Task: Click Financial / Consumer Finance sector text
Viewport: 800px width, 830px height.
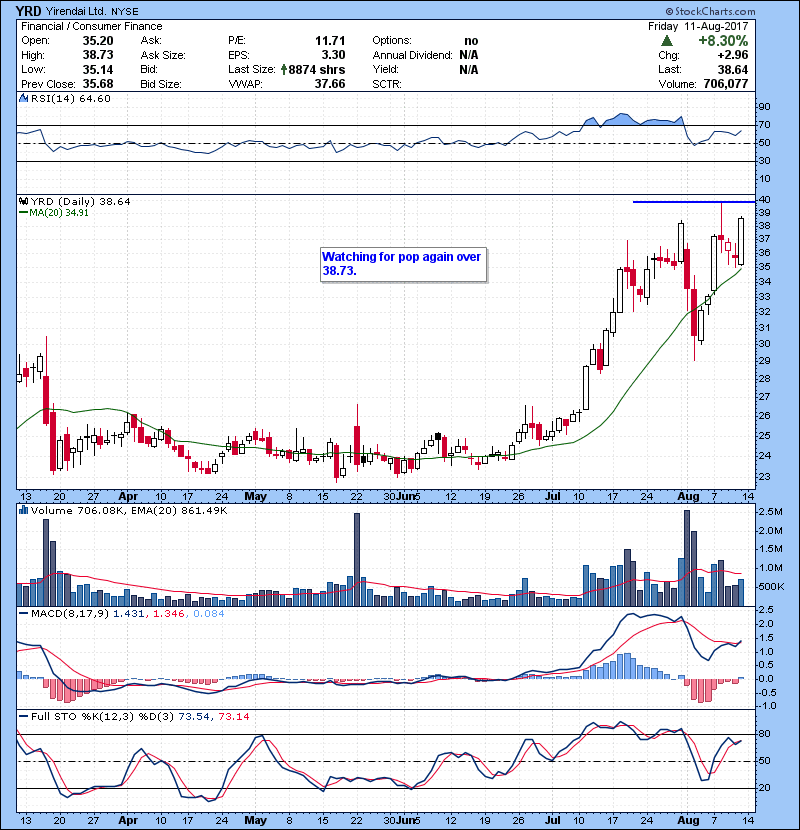Action: click(92, 26)
